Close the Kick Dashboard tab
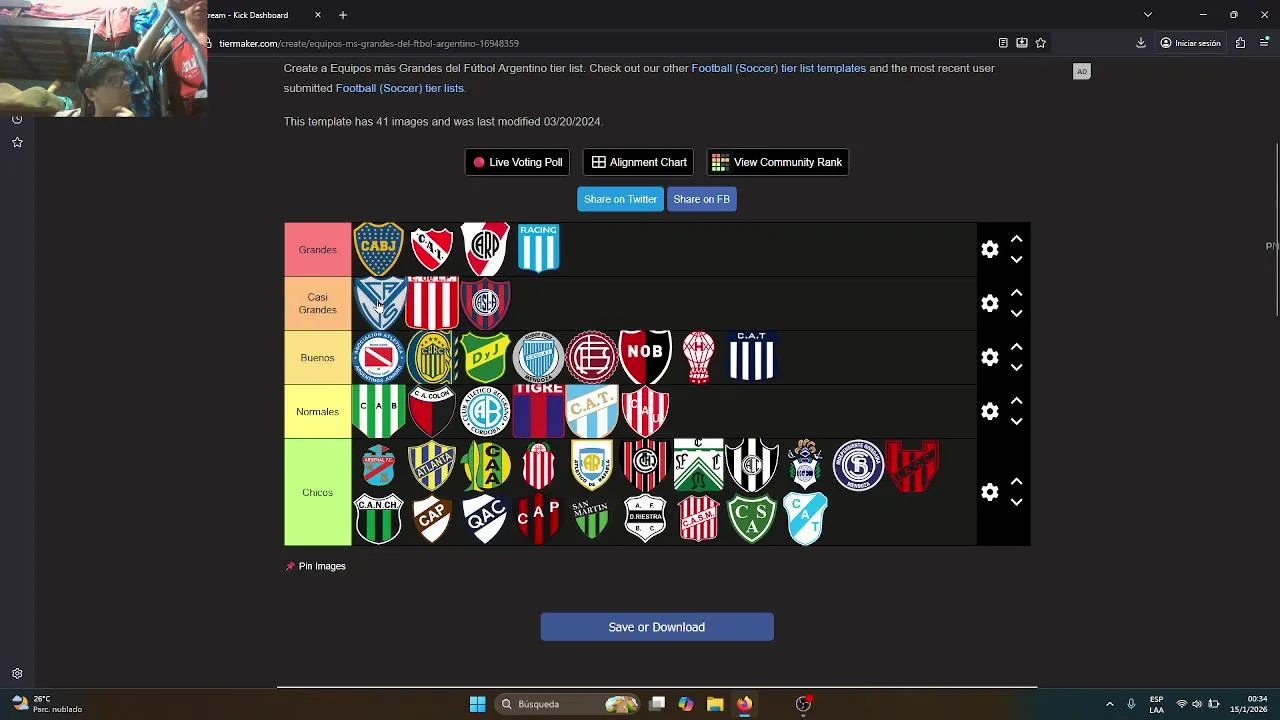 318,15
